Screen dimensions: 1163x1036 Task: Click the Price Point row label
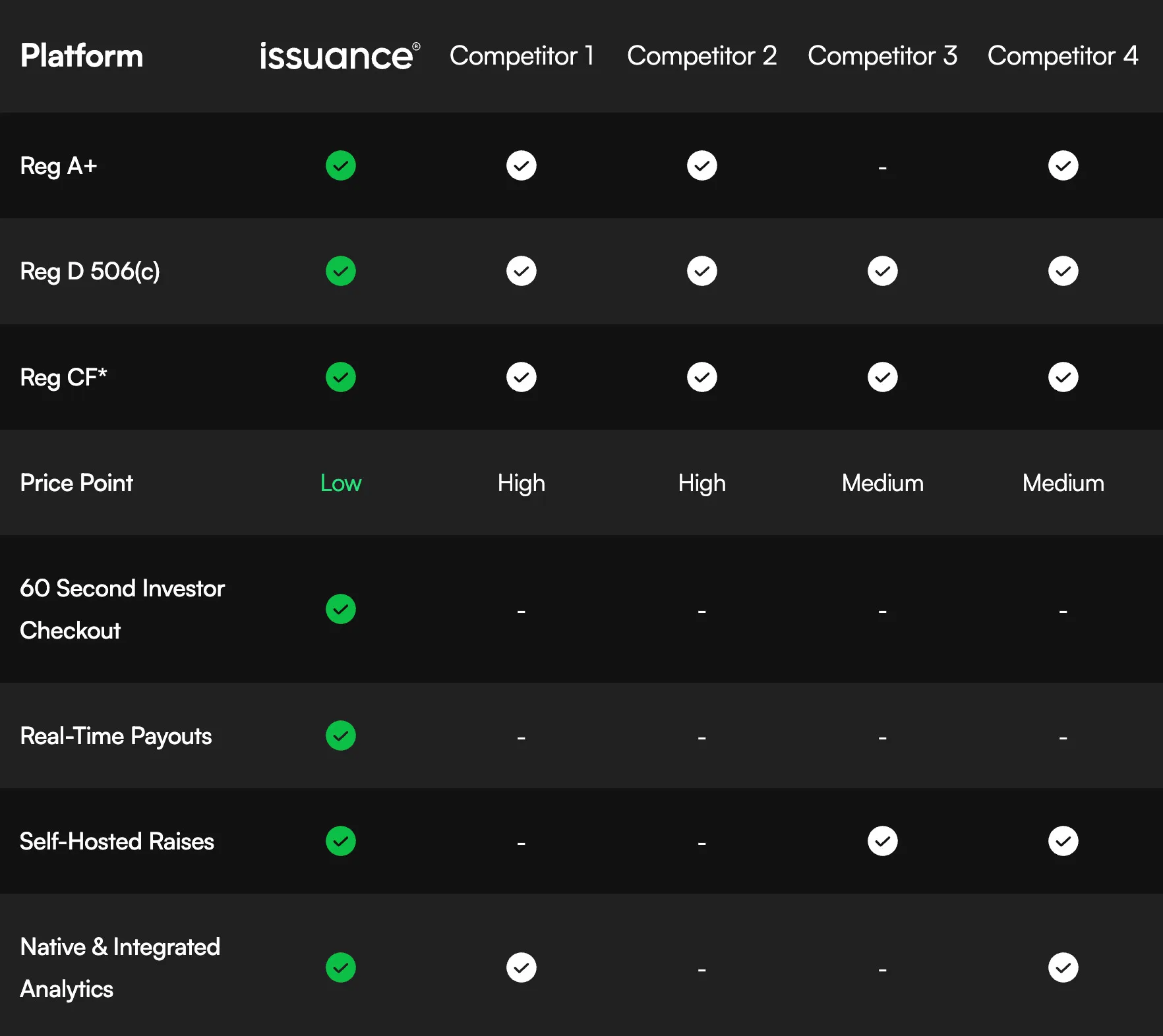pos(76,483)
